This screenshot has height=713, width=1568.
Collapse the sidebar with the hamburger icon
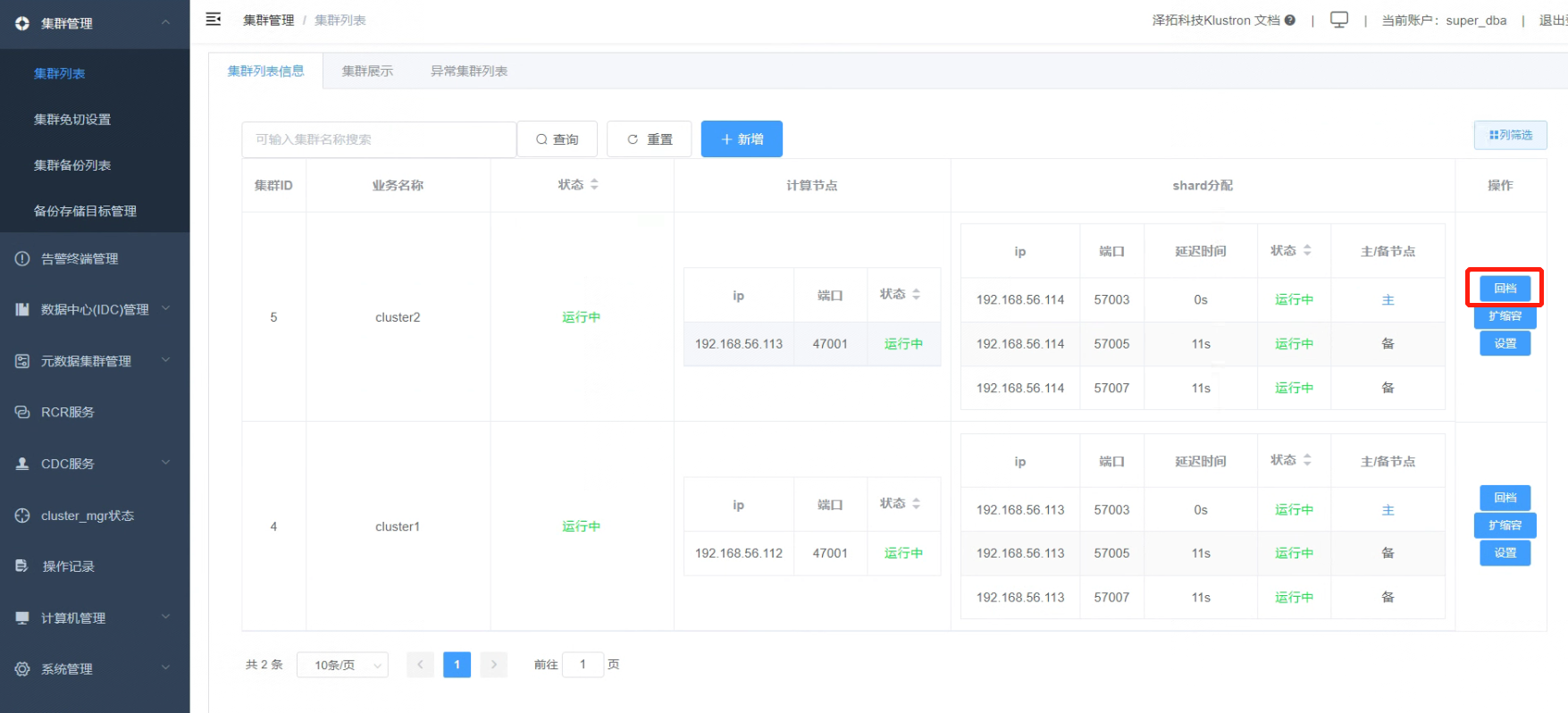point(214,19)
